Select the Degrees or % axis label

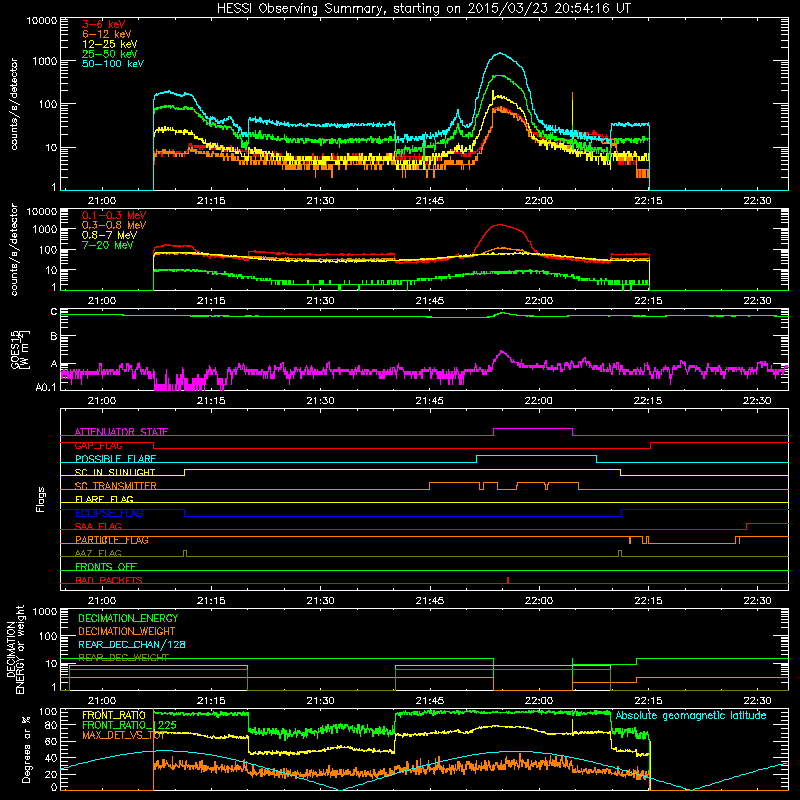click(26, 749)
